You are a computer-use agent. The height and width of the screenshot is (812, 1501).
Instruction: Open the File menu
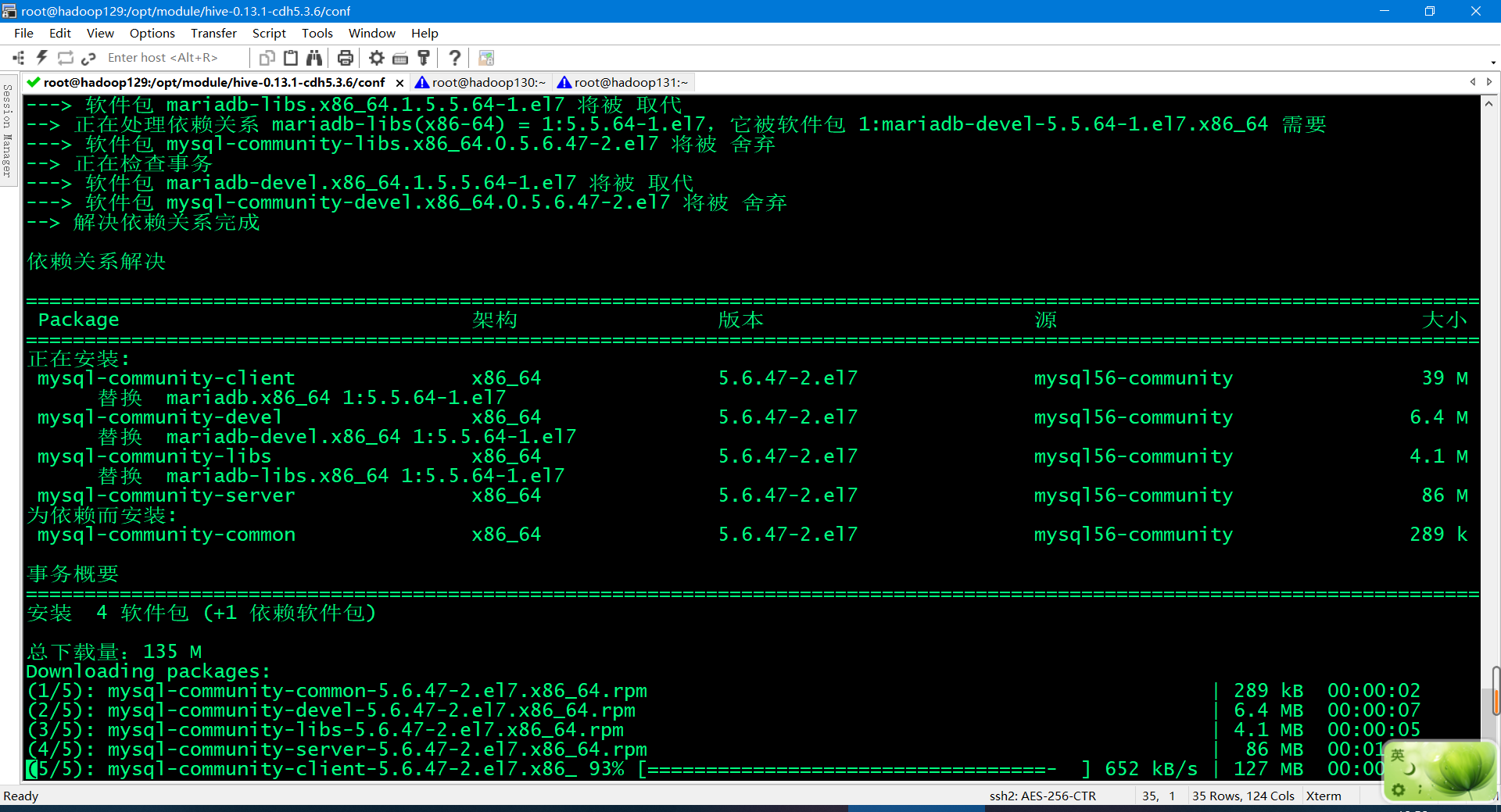[x=24, y=34]
